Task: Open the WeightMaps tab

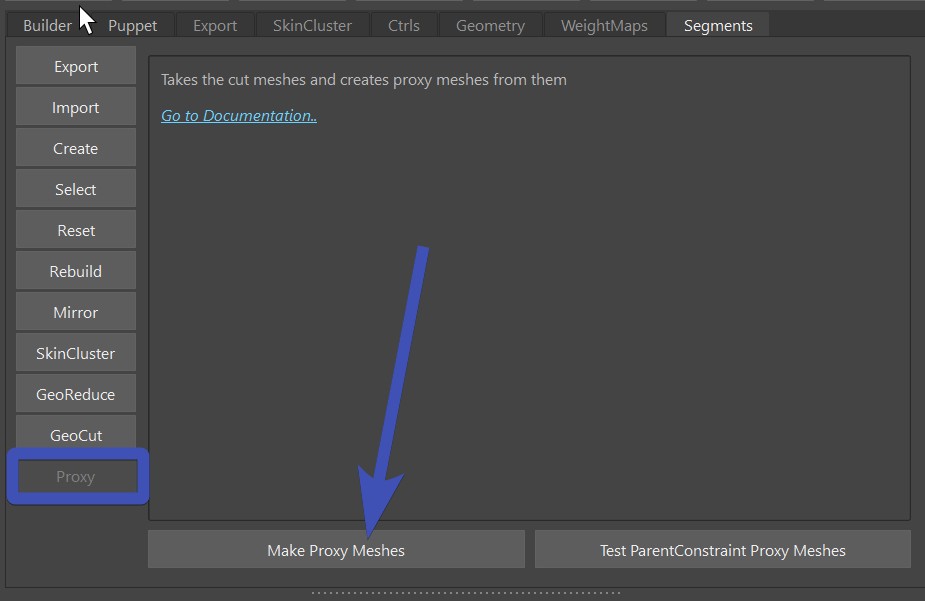Action: coord(604,26)
